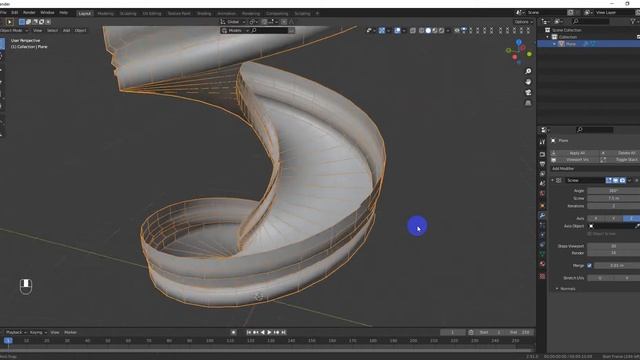The height and width of the screenshot is (360, 640).
Task: Click the Iterations value field
Action: click(613, 206)
